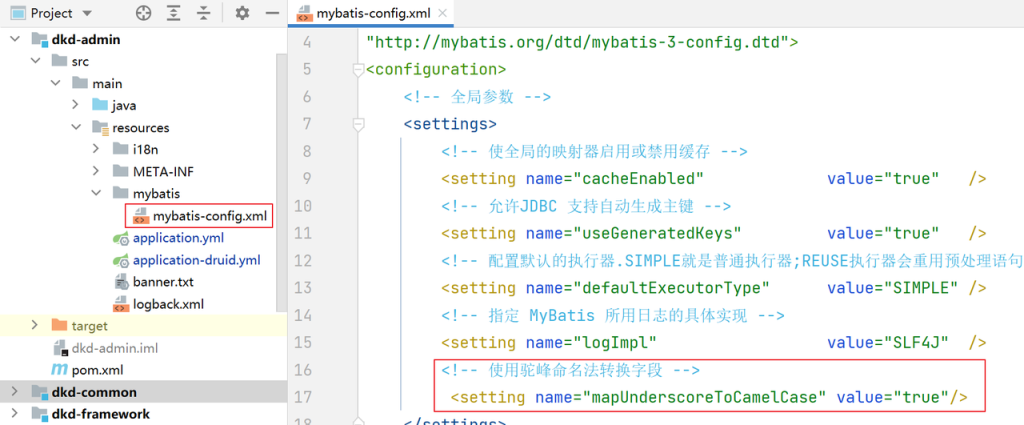The image size is (1024, 425).
Task: Hide the Project tool window with minus icon
Action: (270, 14)
